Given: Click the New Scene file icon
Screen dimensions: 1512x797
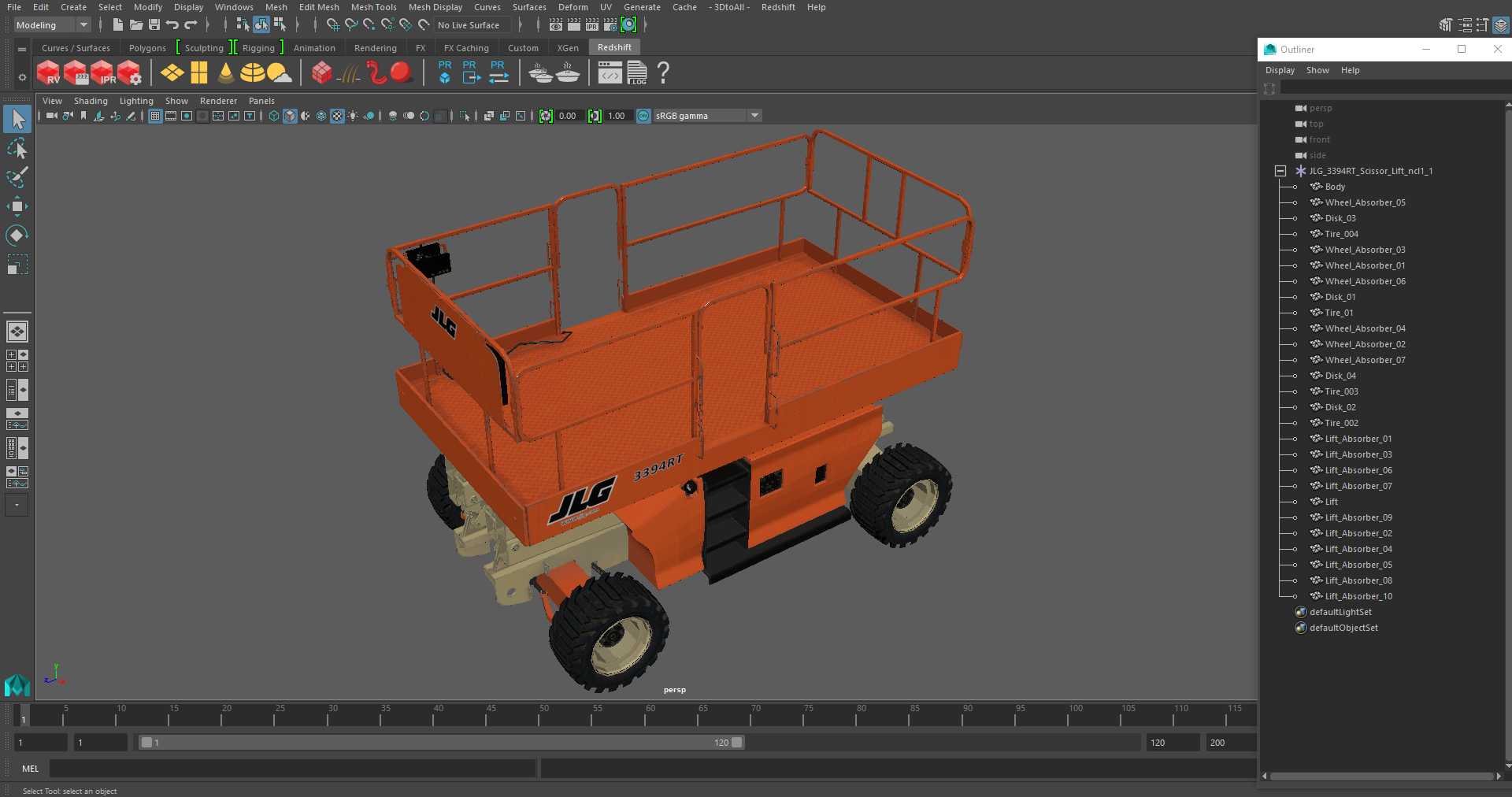Looking at the screenshot, I should point(117,25).
